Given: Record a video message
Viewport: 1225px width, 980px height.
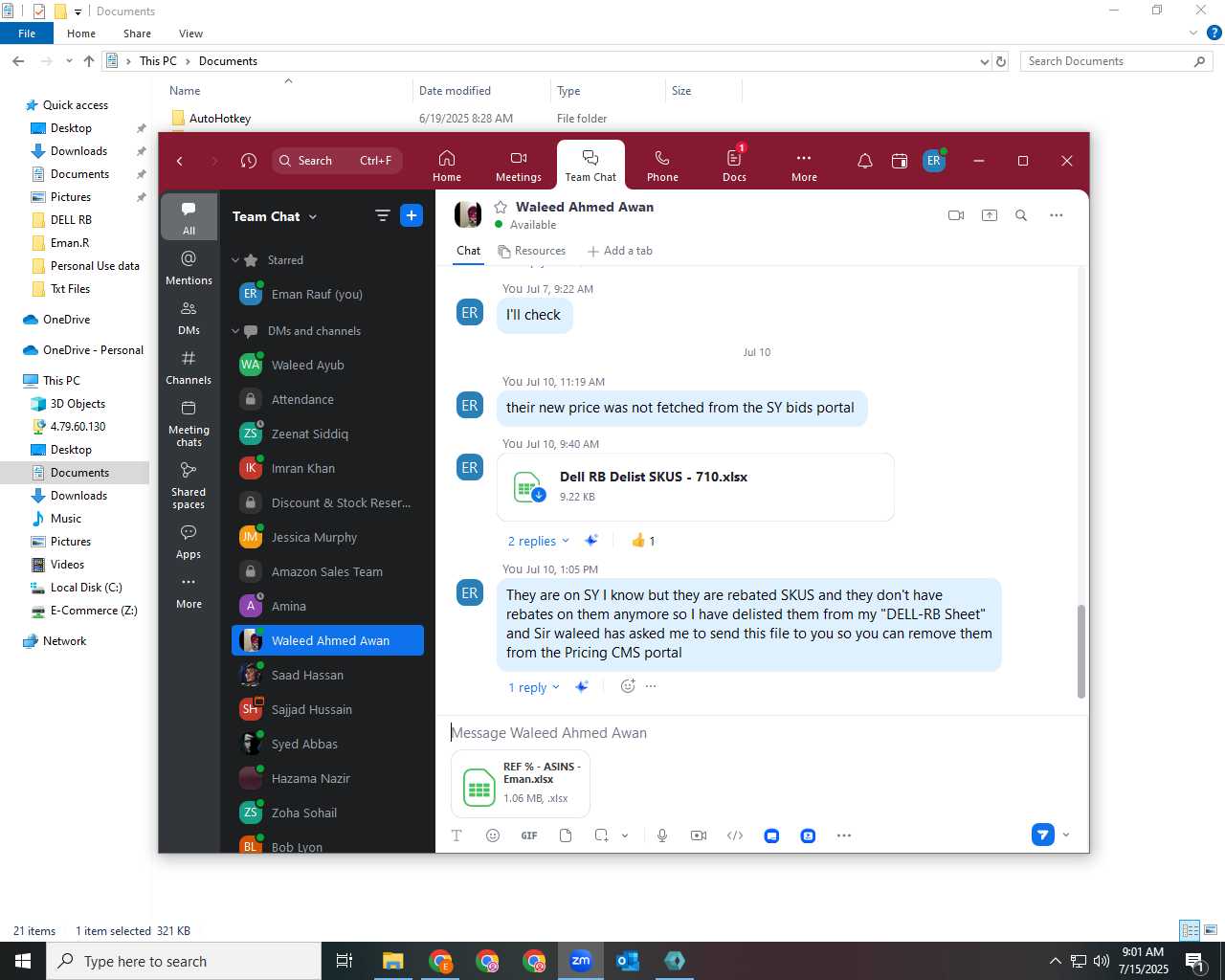Looking at the screenshot, I should click(699, 835).
